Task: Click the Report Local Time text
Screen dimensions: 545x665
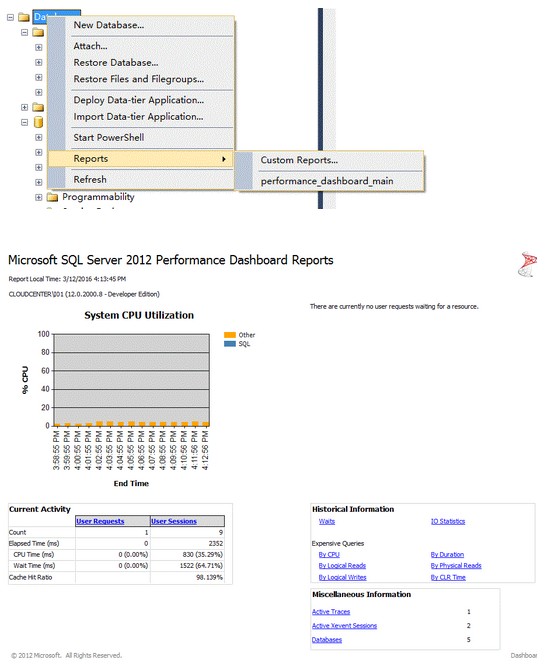Action: tap(67, 279)
